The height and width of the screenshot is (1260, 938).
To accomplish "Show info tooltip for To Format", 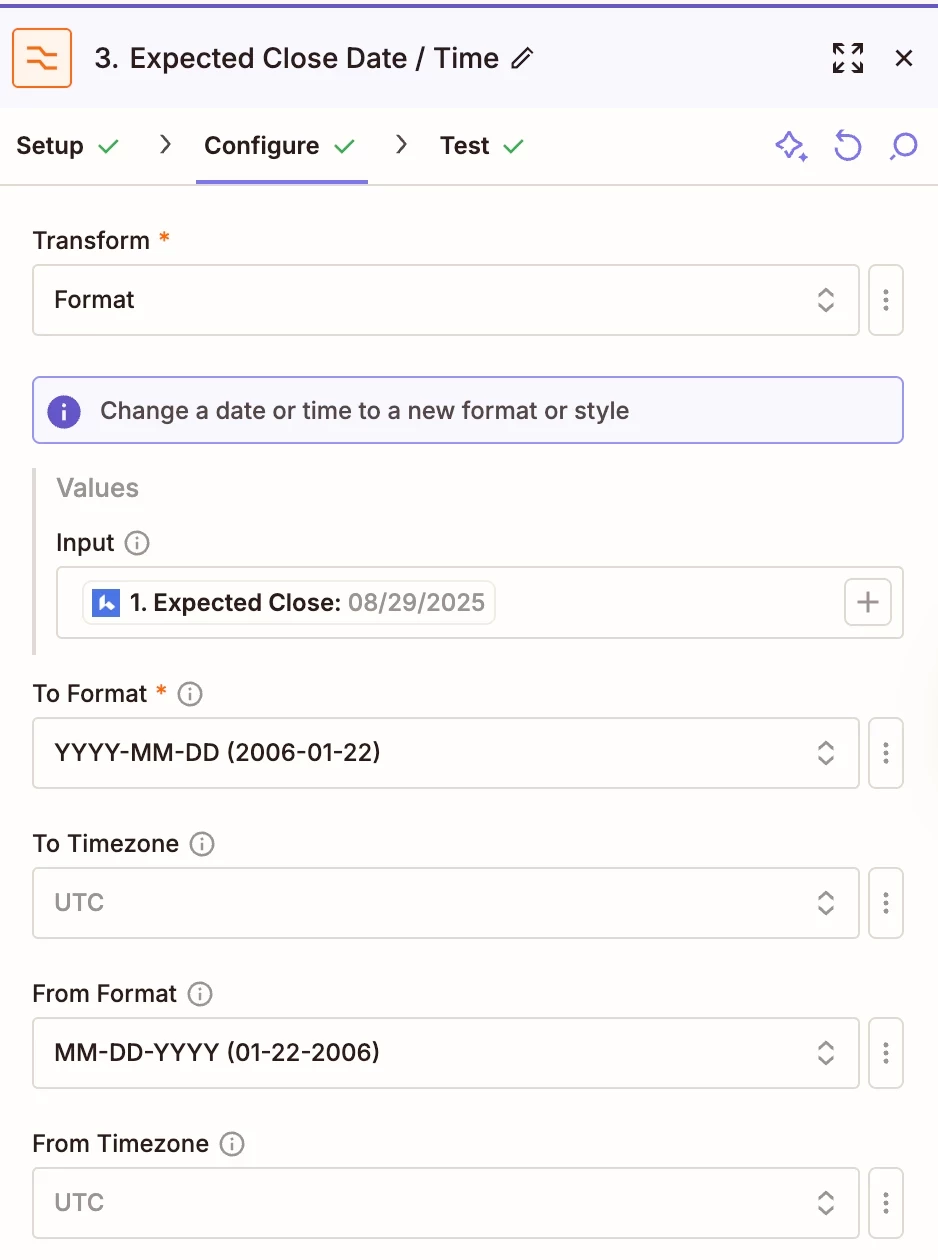I will coord(190,694).
